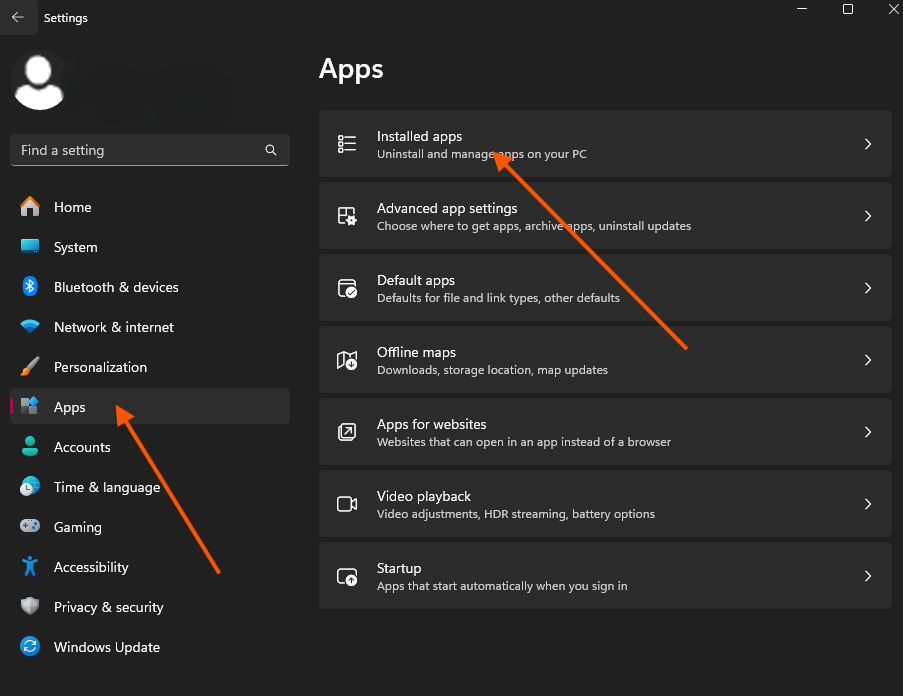Expand Apps for websites chevron
903x696 pixels.
[868, 432]
